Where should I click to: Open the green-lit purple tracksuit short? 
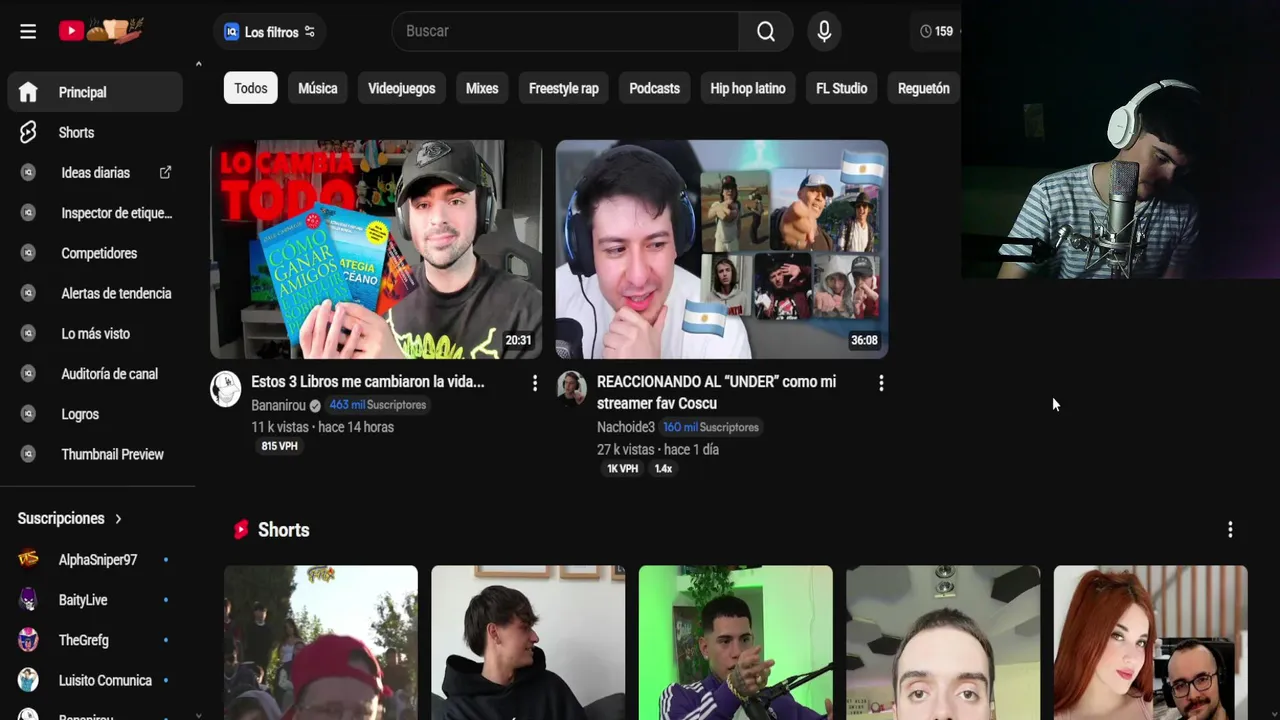click(736, 643)
